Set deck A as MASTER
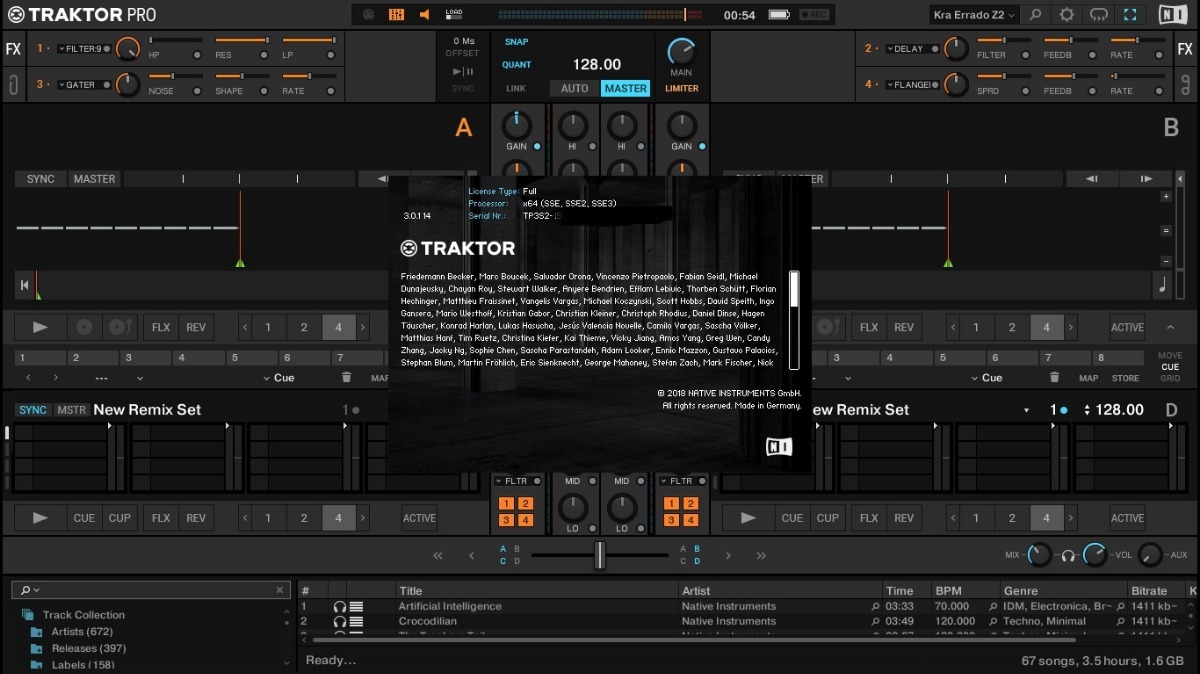The image size is (1200, 674). pyautogui.click(x=94, y=179)
